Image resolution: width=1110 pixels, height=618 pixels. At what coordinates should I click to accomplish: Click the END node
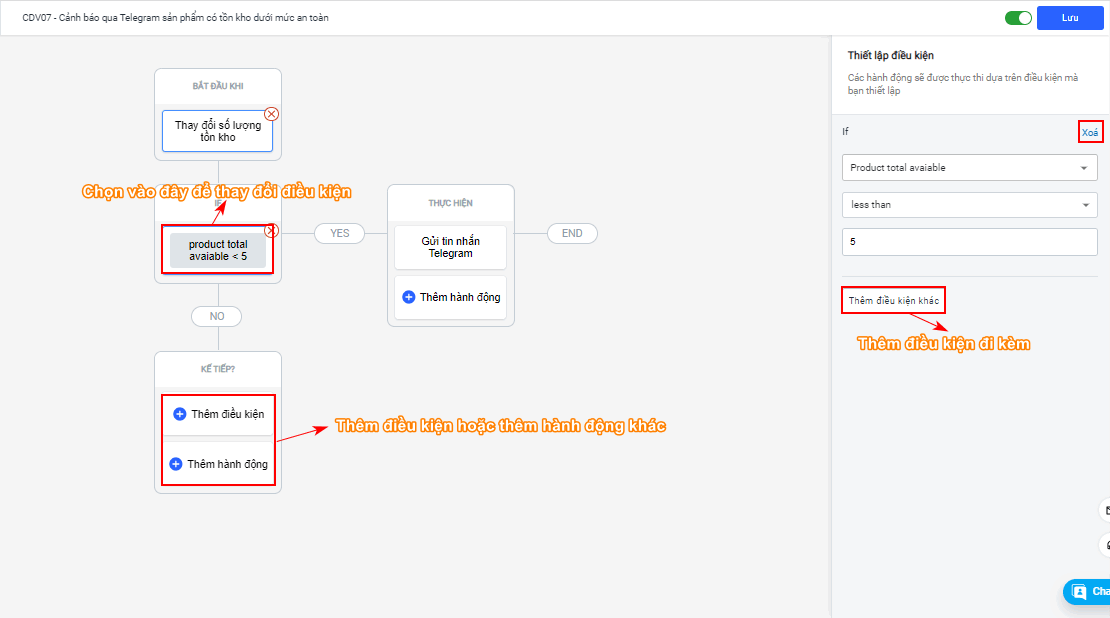[x=572, y=233]
